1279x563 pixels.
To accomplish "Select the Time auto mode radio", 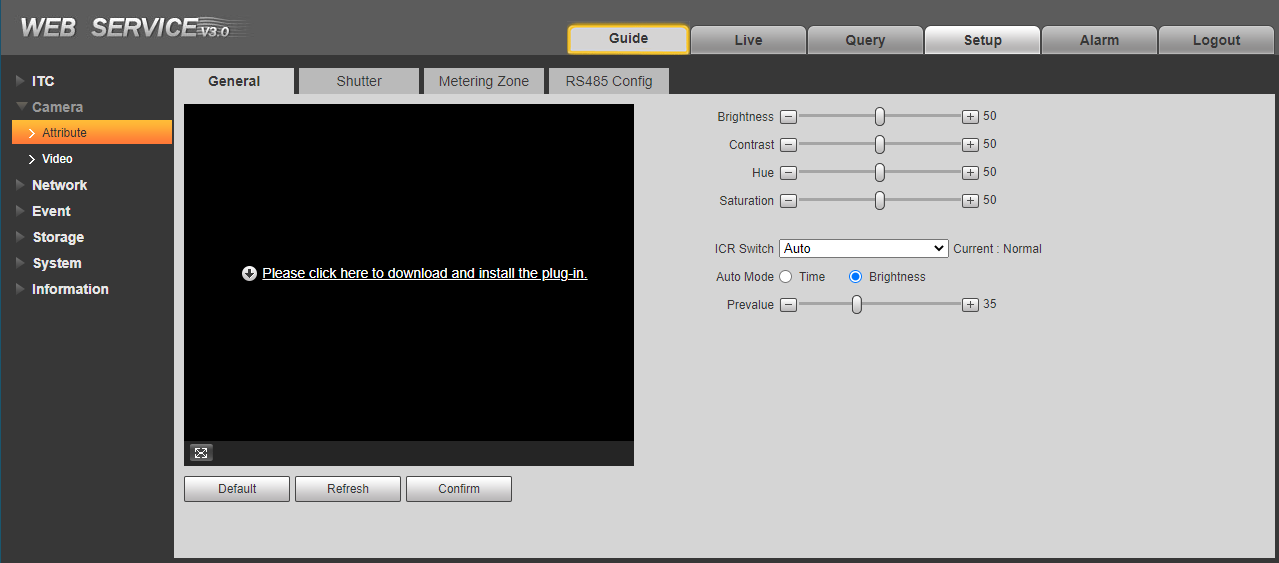I will [786, 277].
